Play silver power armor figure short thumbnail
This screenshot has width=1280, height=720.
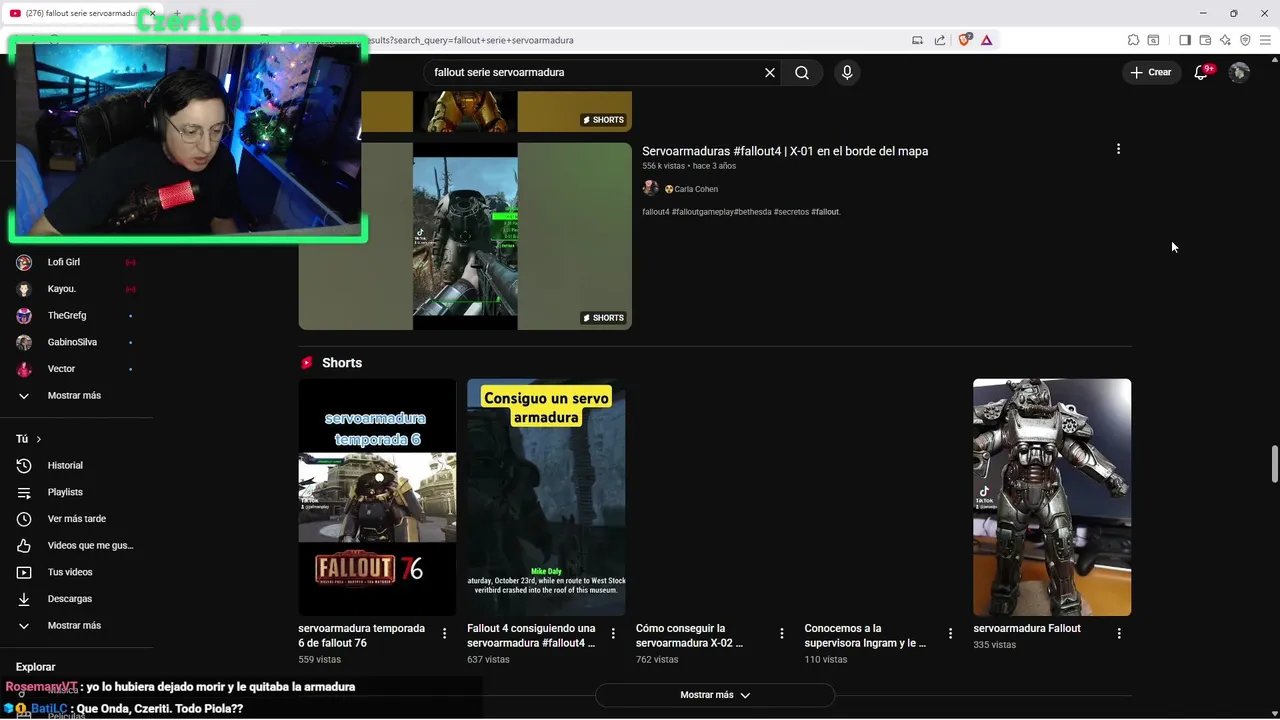[1052, 497]
